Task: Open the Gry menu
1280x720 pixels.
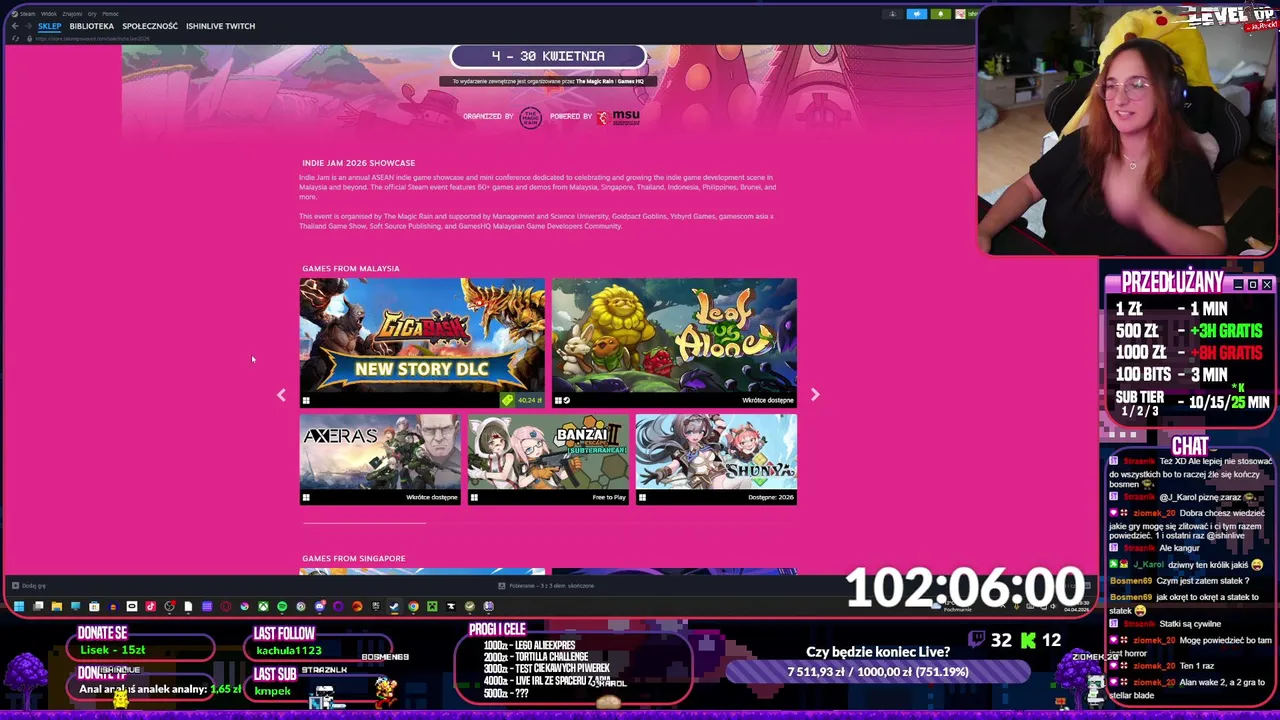Action: pyautogui.click(x=92, y=14)
